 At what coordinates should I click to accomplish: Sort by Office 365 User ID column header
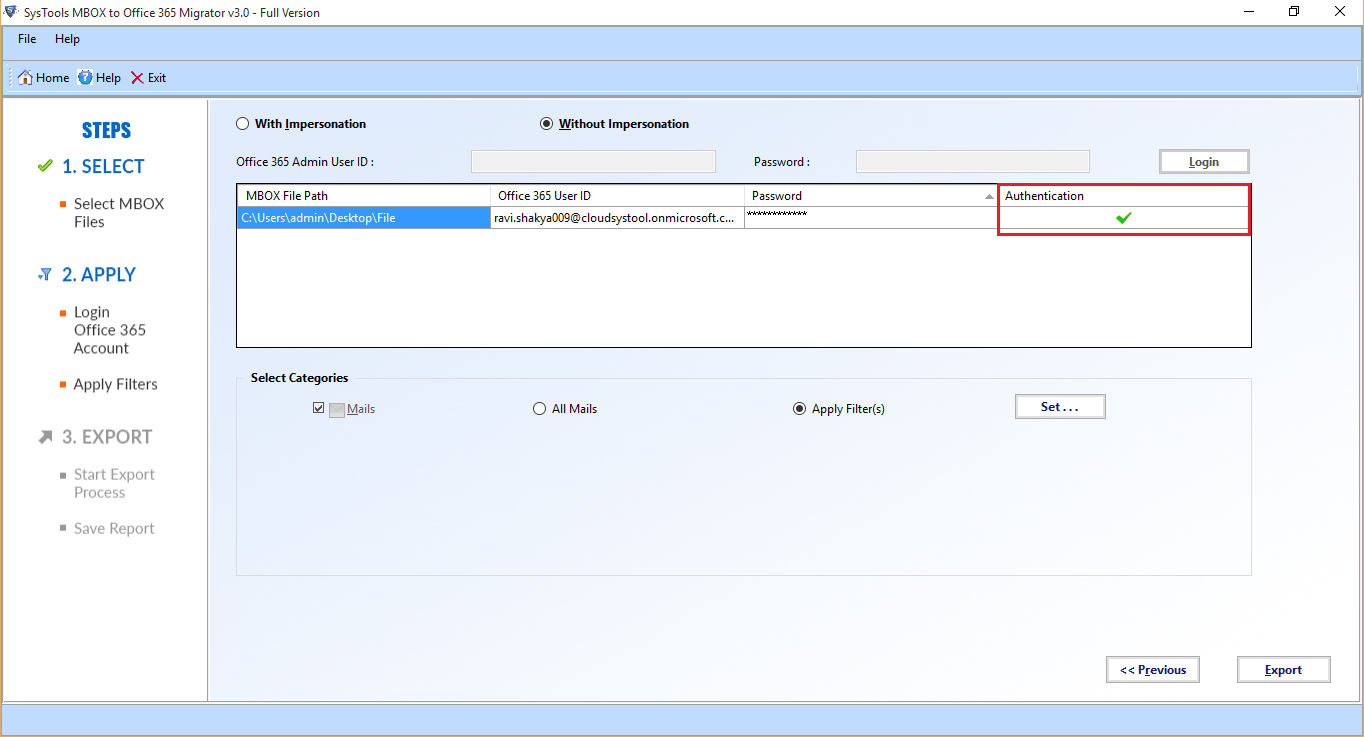(x=617, y=196)
